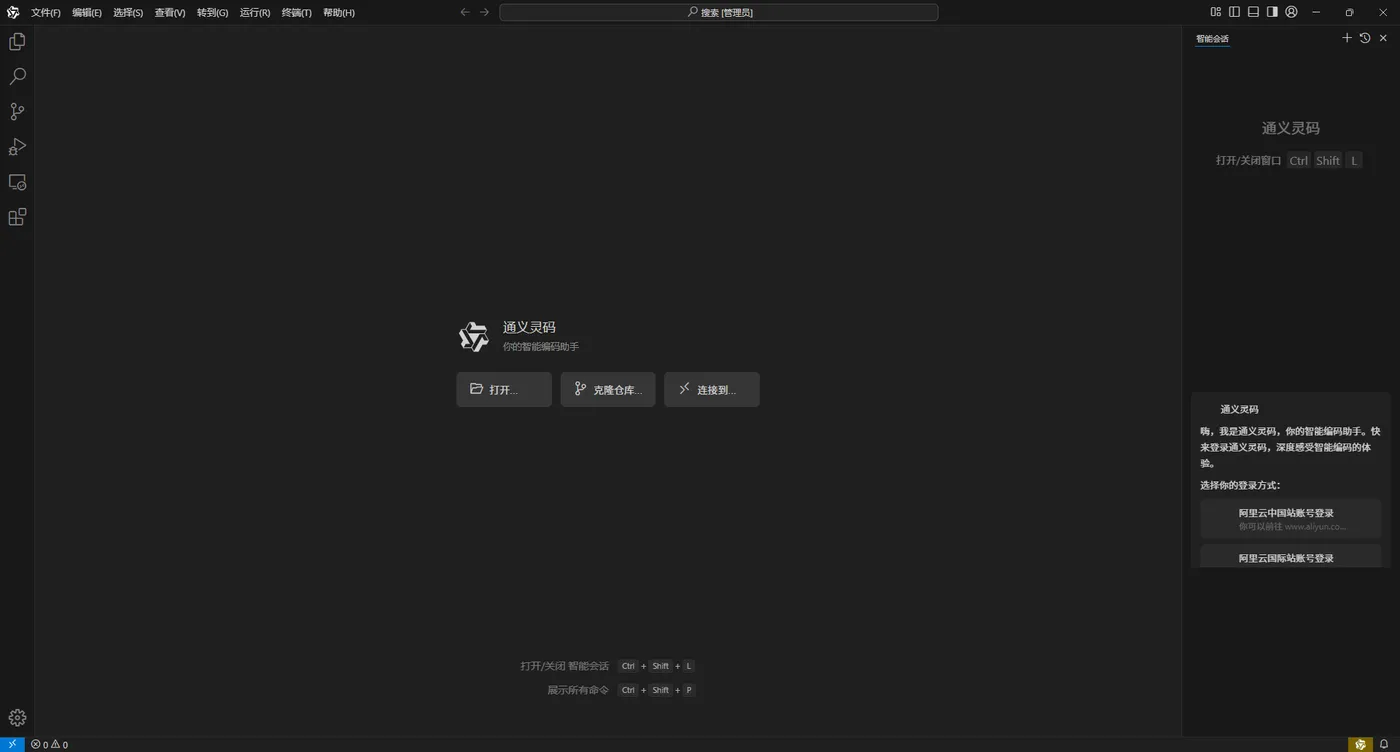Start a new chat with plus icon
The image size is (1400, 752).
1347,38
